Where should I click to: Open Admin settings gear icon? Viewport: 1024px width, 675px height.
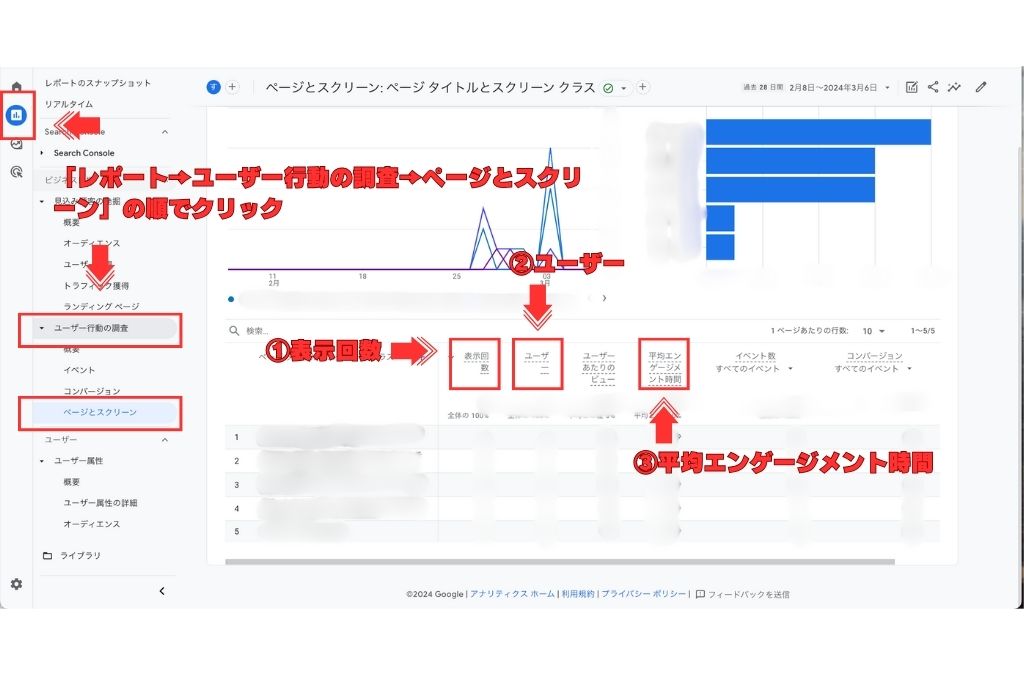tap(16, 584)
